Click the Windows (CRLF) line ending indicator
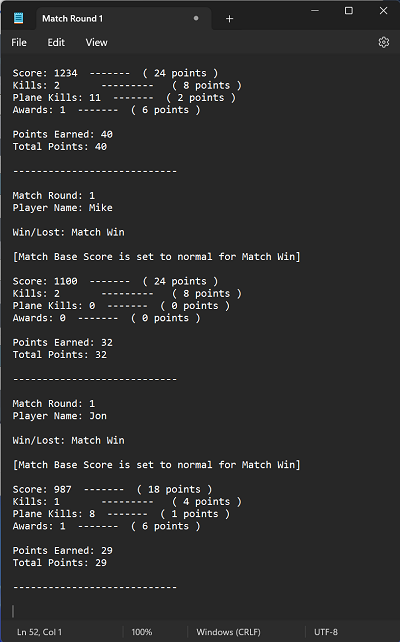The width and height of the screenshot is (400, 642). (x=228, y=632)
